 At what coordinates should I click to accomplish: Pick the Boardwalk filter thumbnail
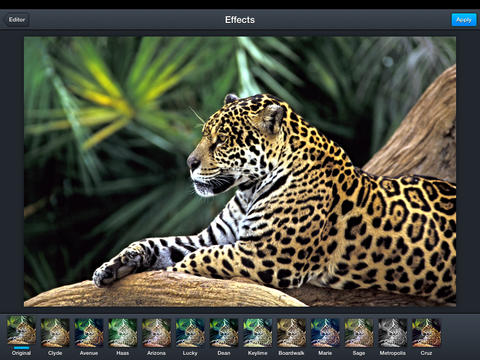pyautogui.click(x=291, y=332)
